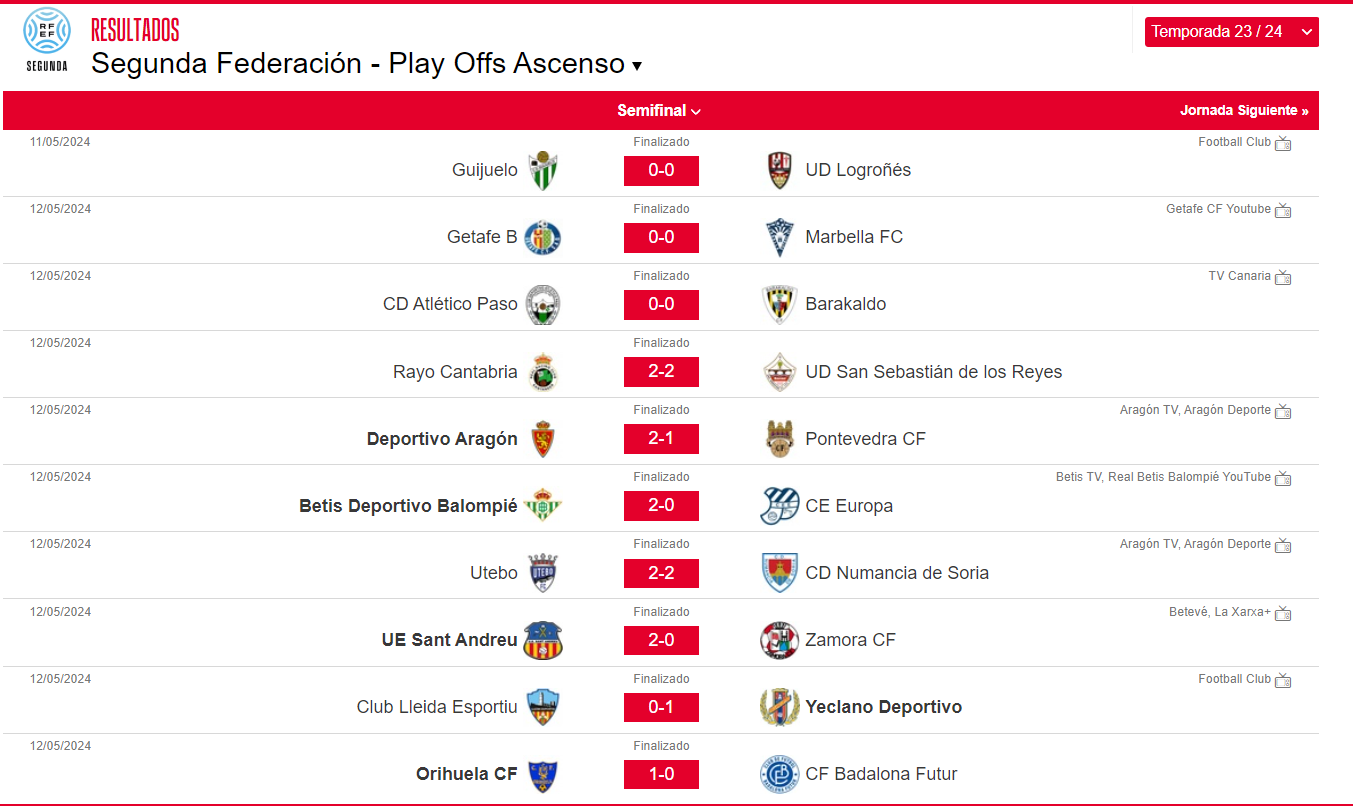Click the TV icon next to TV Canaria
The height and width of the screenshot is (806, 1353).
1283,277
